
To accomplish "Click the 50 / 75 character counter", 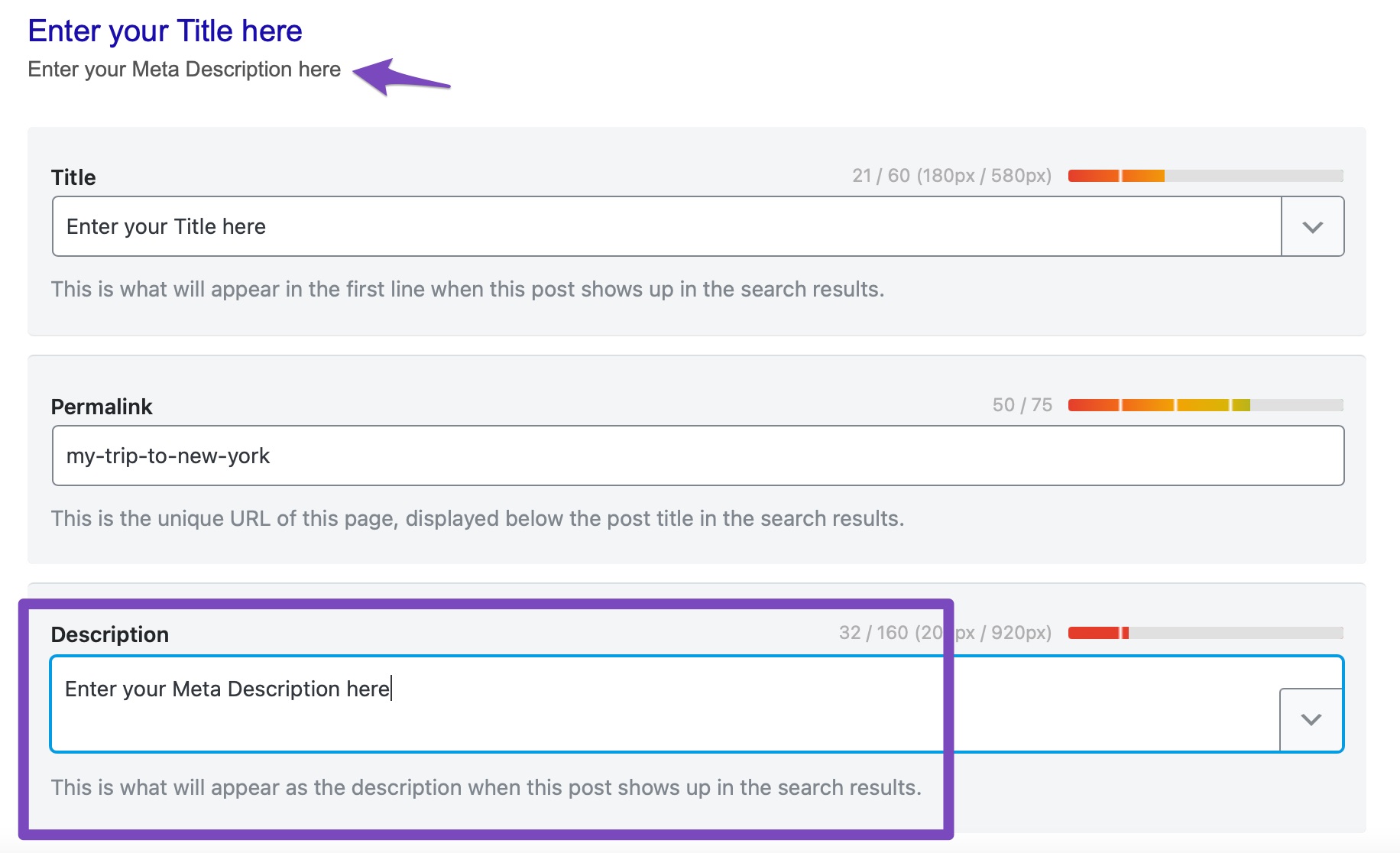I will [x=1022, y=404].
